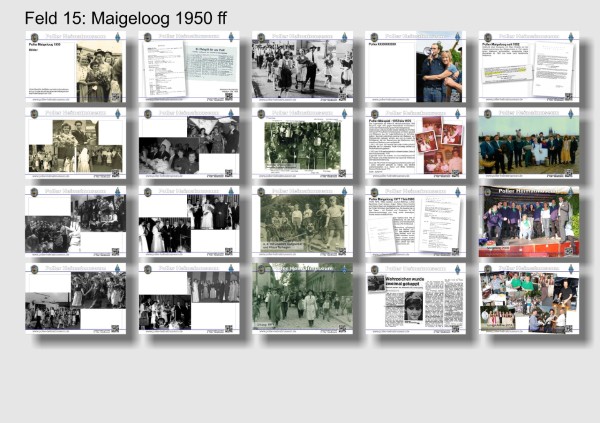
Task: Select the color slide of group on stage
Action: [528, 221]
